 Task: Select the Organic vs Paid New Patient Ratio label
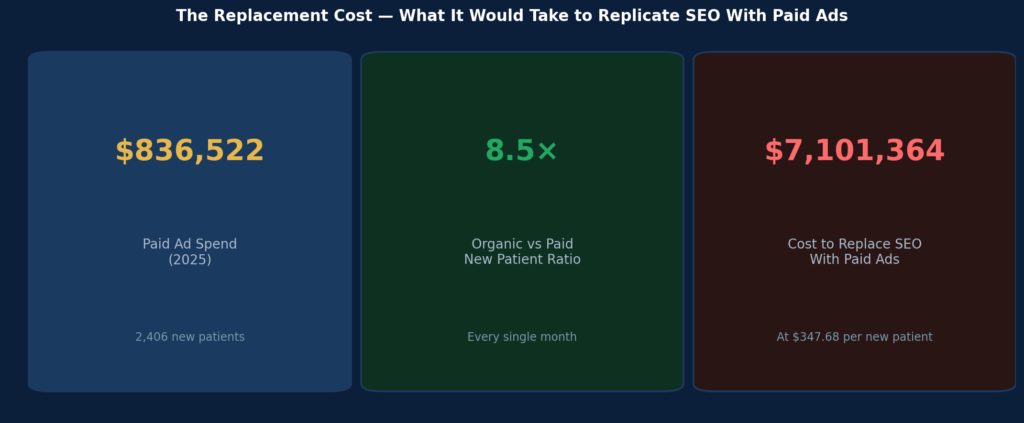point(522,252)
